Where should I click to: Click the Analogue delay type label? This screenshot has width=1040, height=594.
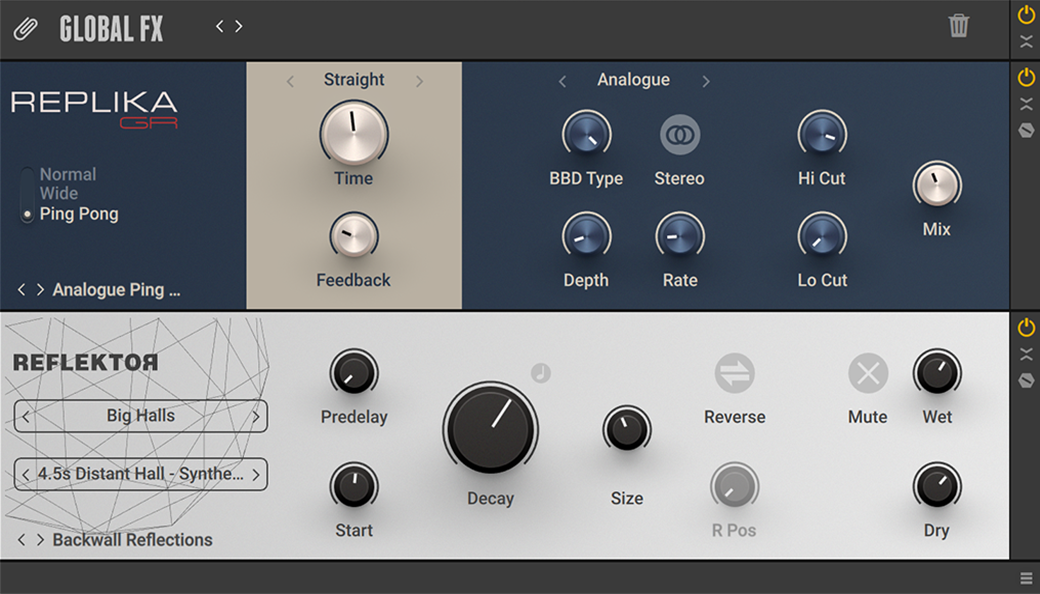pyautogui.click(x=633, y=80)
